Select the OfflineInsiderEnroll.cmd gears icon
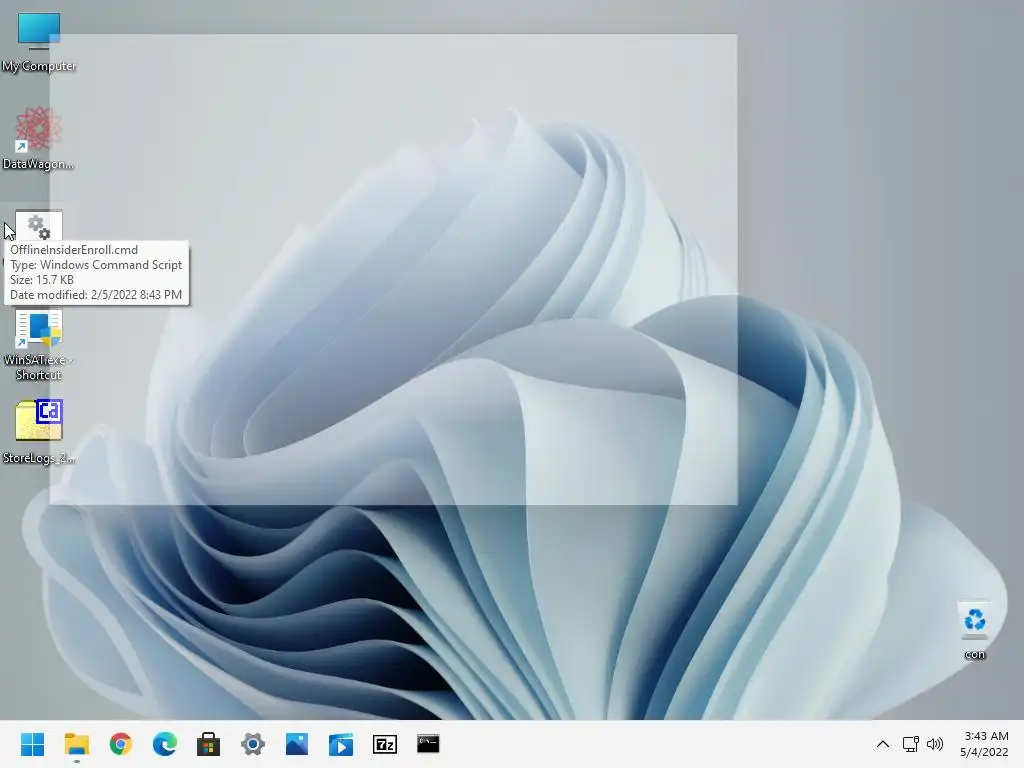This screenshot has width=1024, height=768. coord(39,226)
